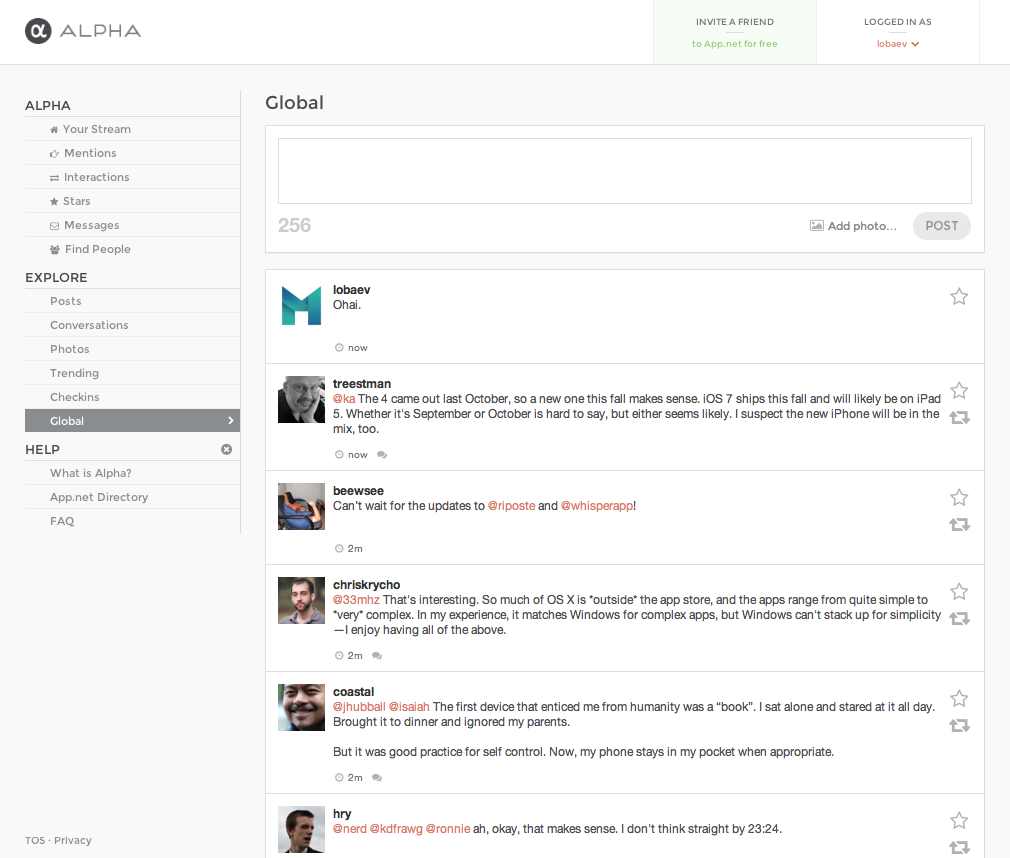
Task: Click the Global menu item chevron
Action: 231,421
